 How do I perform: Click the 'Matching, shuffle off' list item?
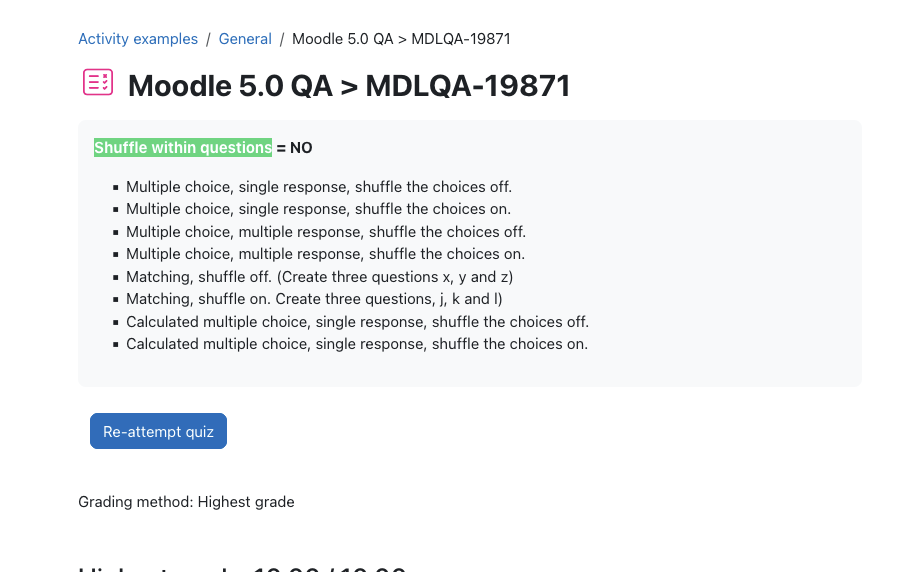[x=320, y=277]
